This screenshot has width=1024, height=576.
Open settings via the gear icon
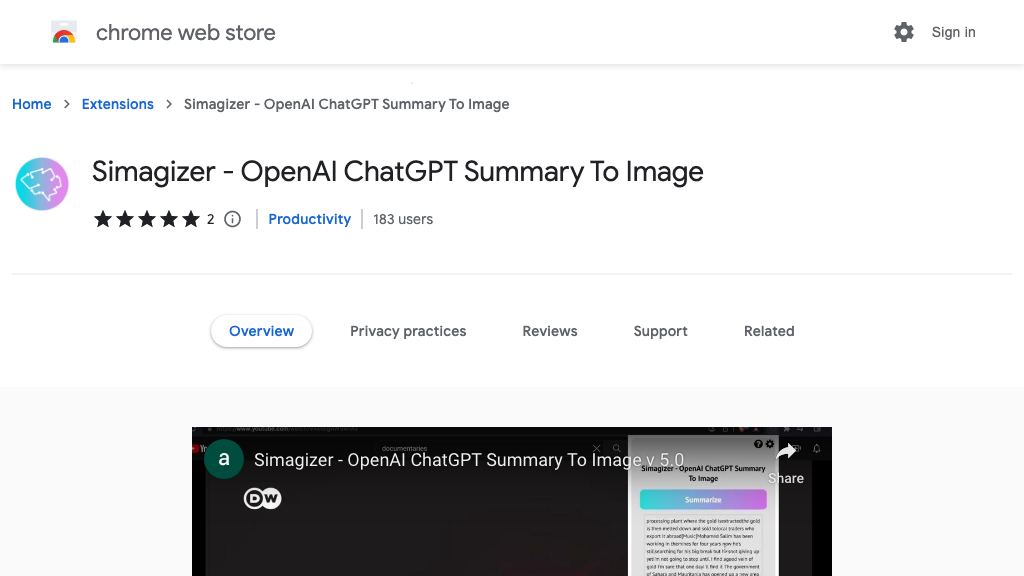tap(904, 32)
